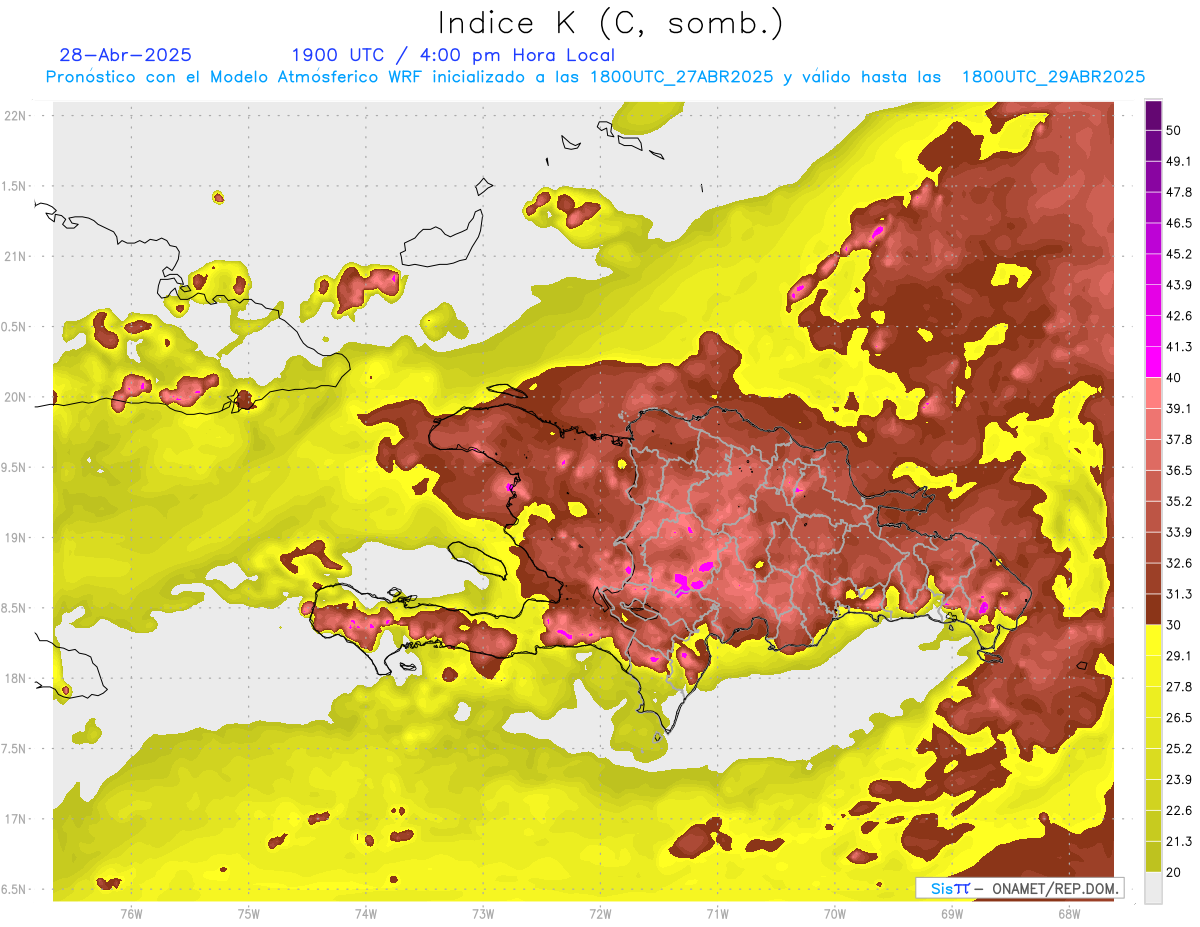The width and height of the screenshot is (1200, 927).
Task: Click the legend value "37.8"
Action: pyautogui.click(x=1178, y=439)
